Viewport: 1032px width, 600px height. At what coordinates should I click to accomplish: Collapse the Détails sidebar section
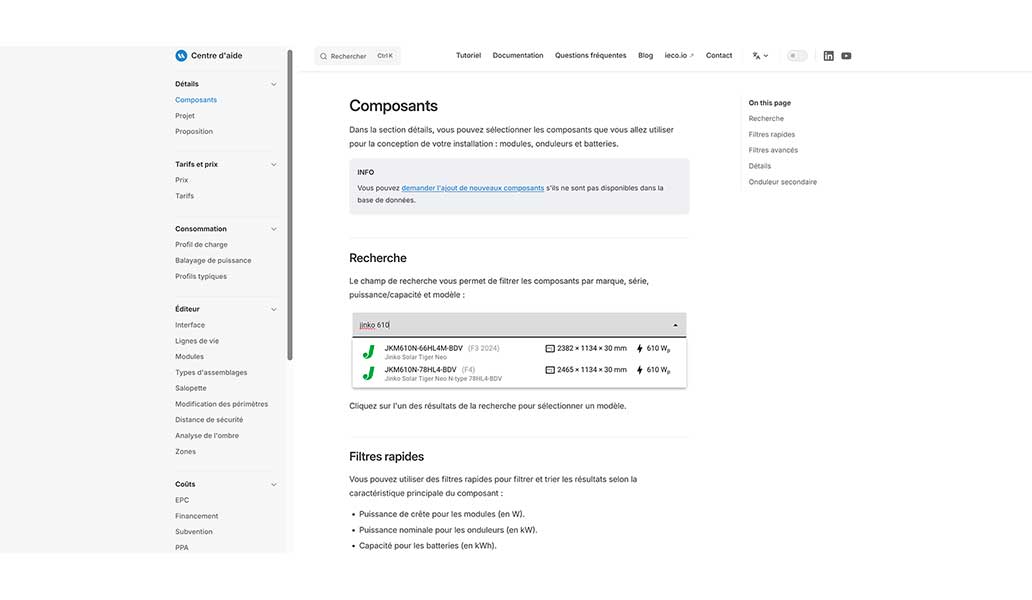(x=273, y=84)
